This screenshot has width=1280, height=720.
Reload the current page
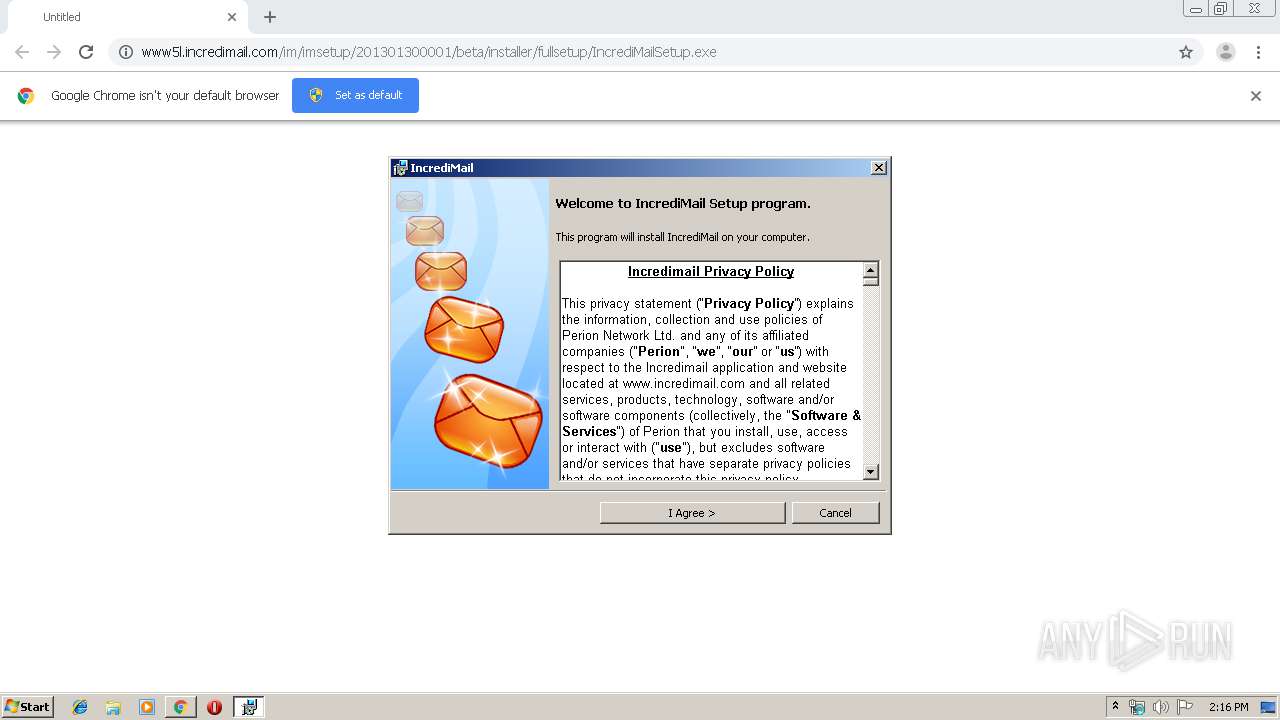(x=86, y=52)
